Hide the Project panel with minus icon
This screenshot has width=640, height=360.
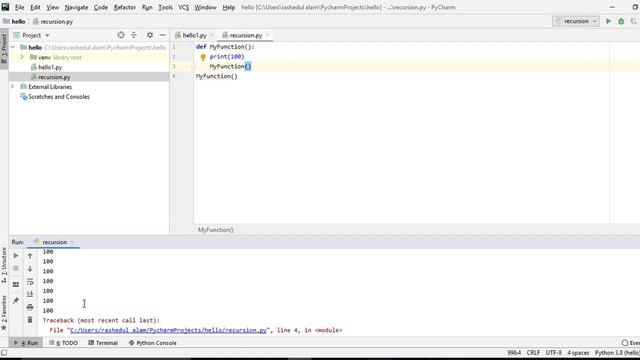[163, 35]
